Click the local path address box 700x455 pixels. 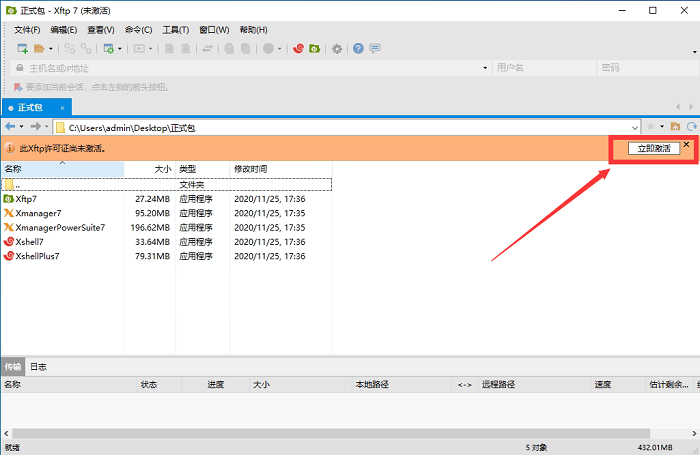[347, 128]
